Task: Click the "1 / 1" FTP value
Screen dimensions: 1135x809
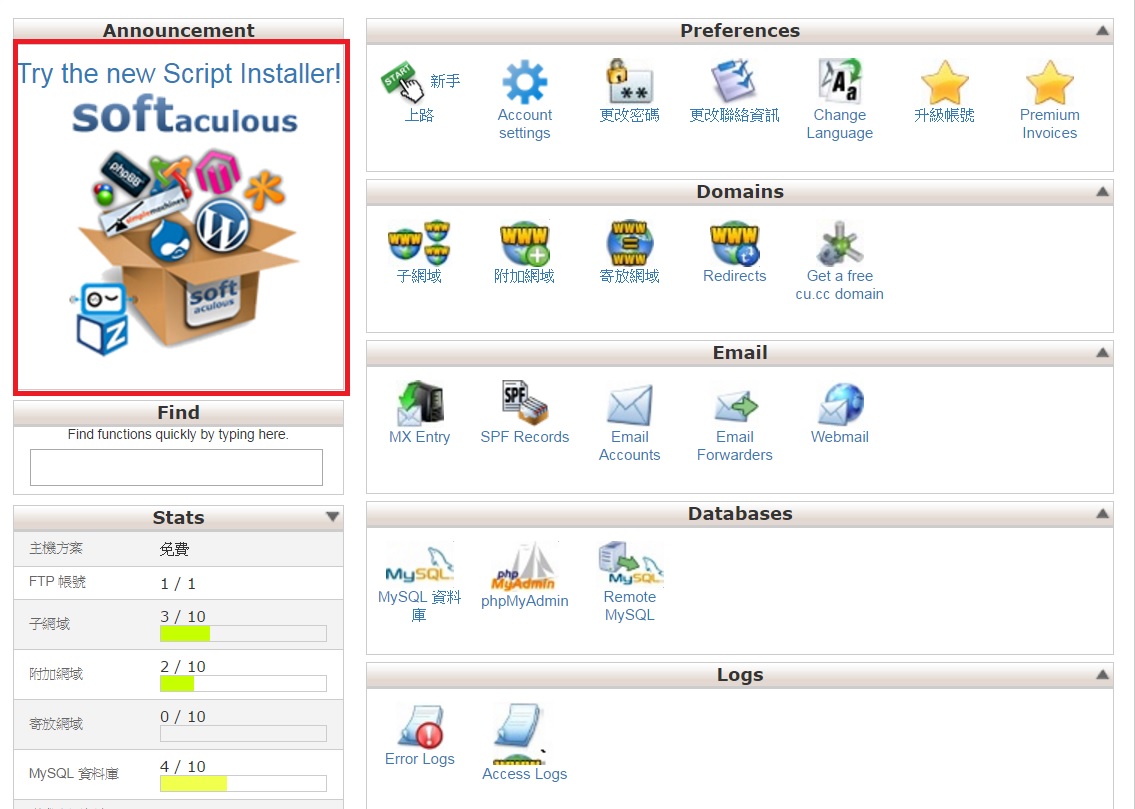Action: coord(178,583)
